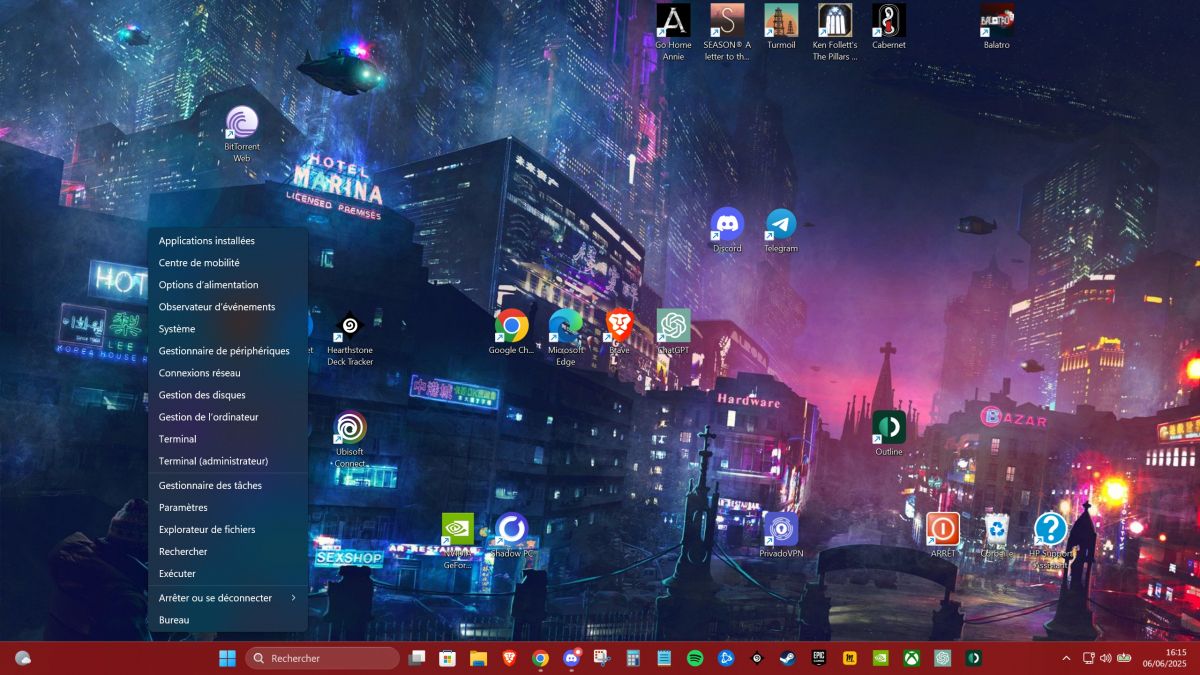Expand Arrêter ou se déconnecter submenu

(228, 598)
